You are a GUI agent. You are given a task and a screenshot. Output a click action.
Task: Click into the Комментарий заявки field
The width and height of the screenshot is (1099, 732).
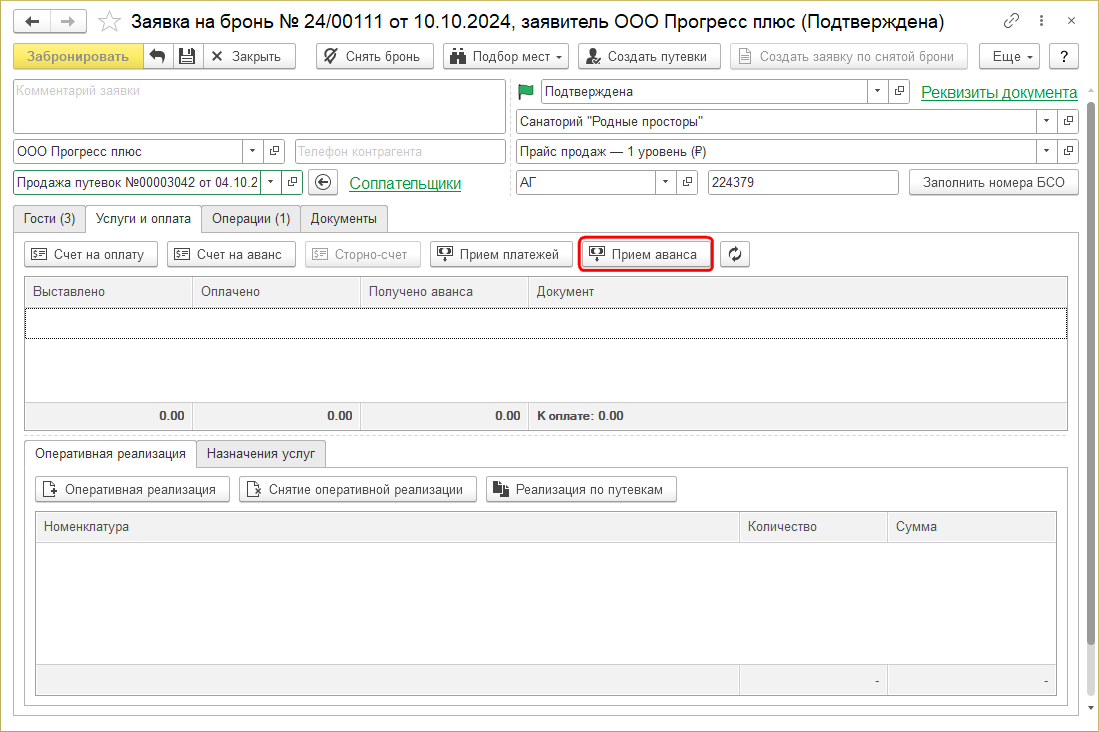(x=259, y=106)
